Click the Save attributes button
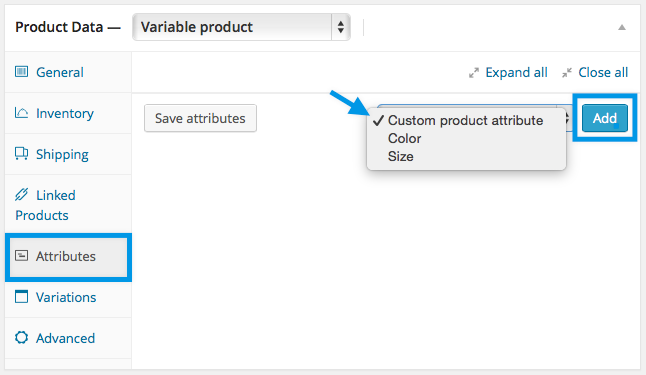646x375 pixels. [200, 118]
